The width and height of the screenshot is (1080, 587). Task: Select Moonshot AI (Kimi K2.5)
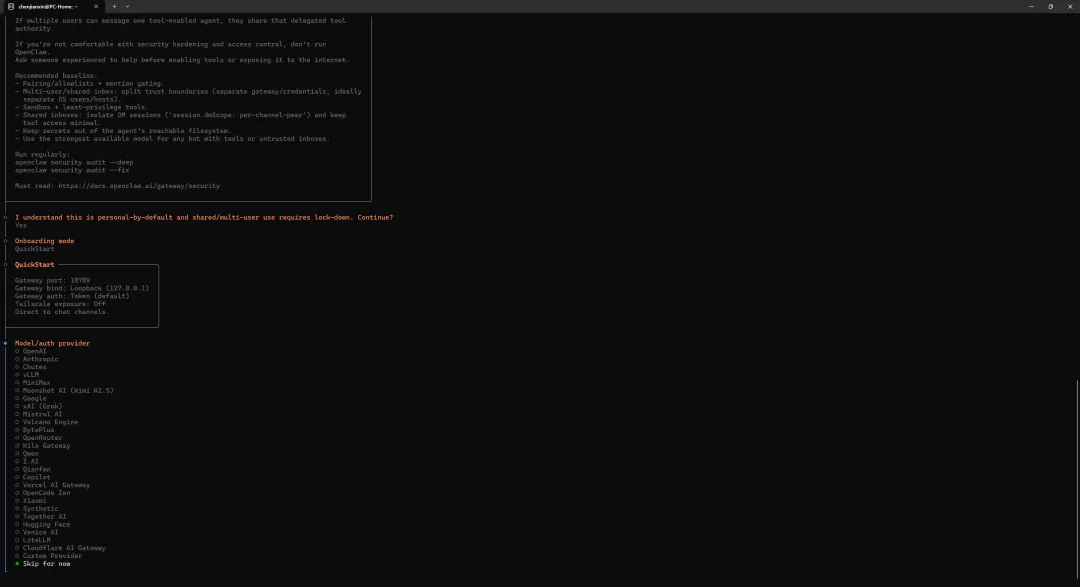coord(64,391)
